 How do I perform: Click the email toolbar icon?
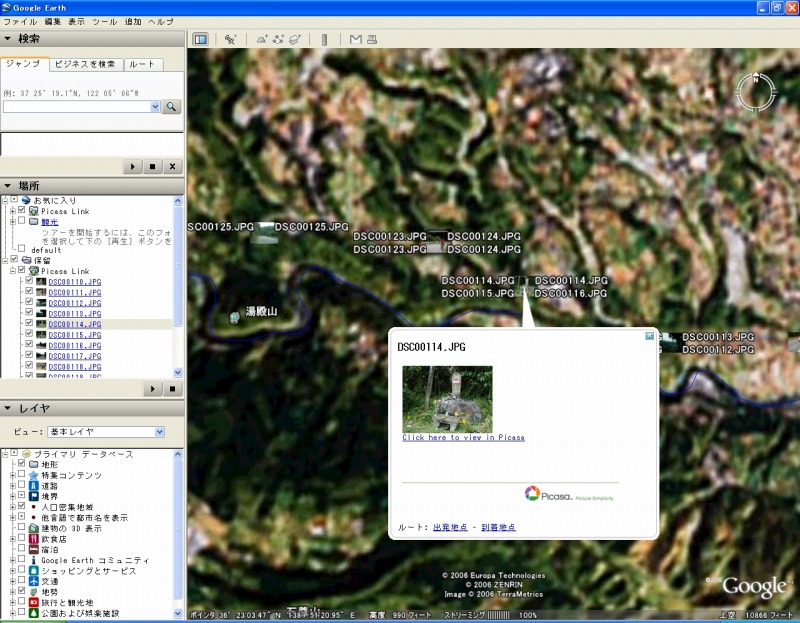point(355,39)
